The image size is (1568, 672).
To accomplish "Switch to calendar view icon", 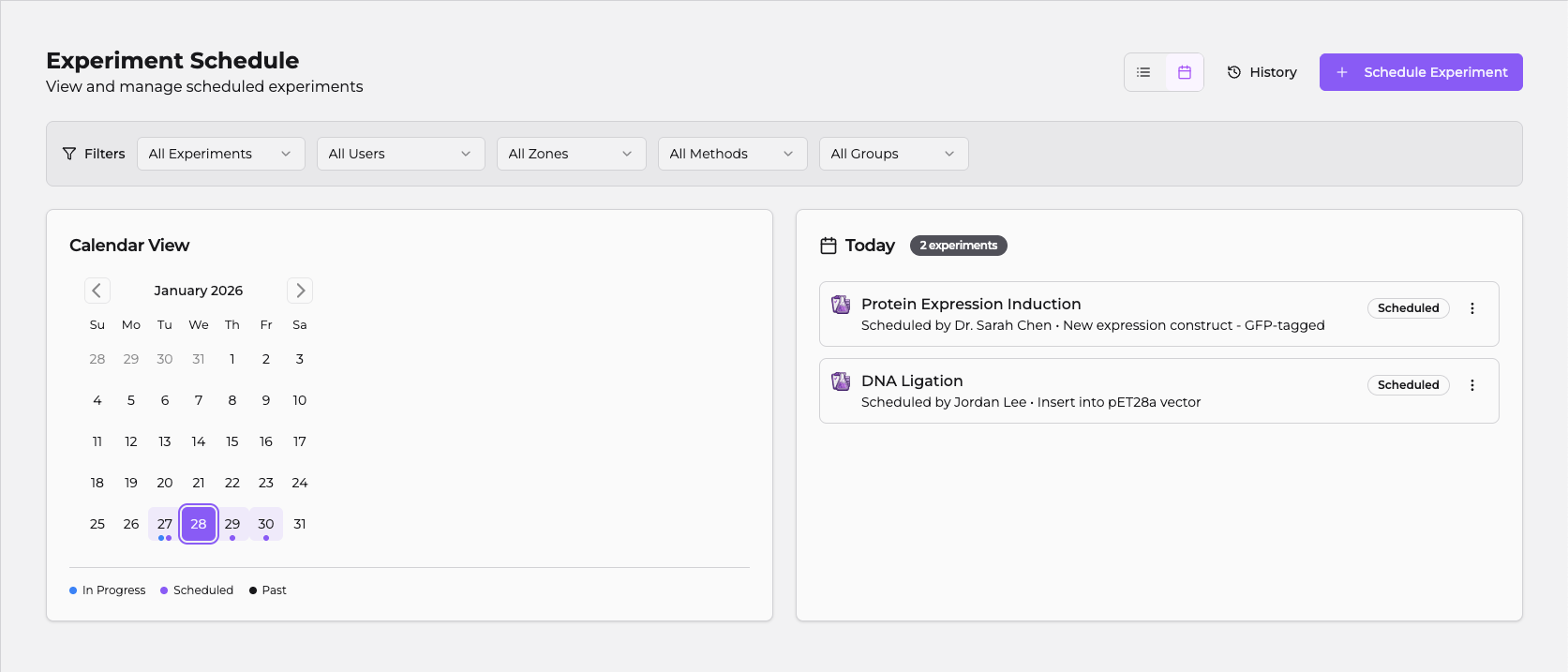I will [1185, 72].
